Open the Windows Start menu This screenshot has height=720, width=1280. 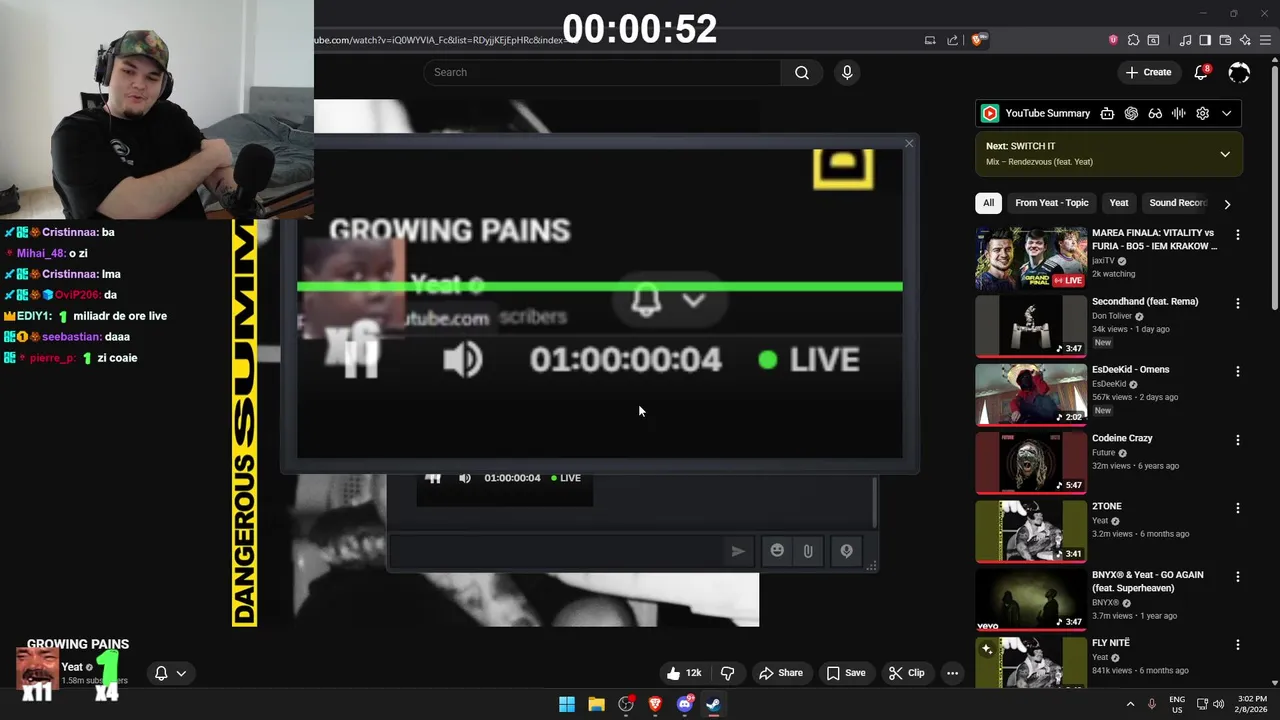click(x=567, y=704)
